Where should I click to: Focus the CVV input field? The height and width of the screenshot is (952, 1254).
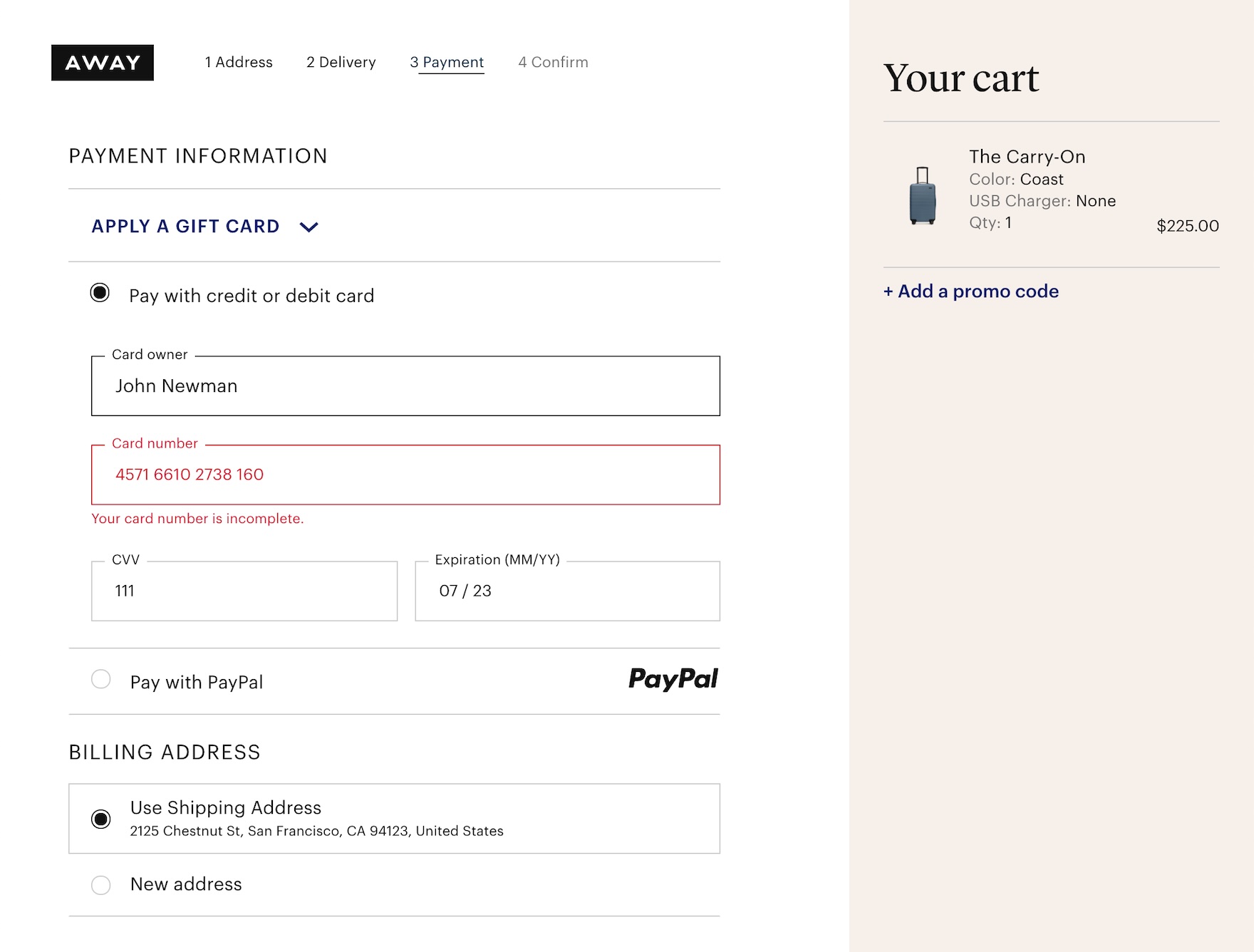click(x=244, y=591)
